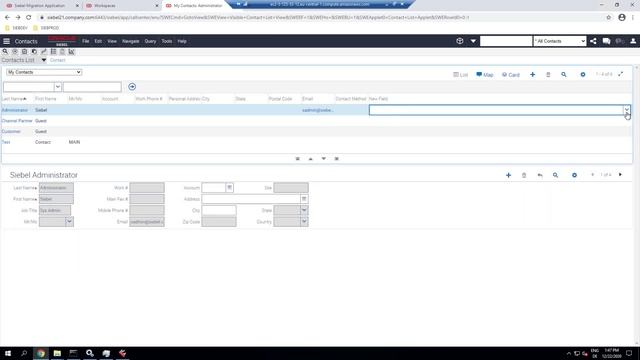Open the user profile icon in the header
Screen dimensions: 640x360
click(633, 41)
